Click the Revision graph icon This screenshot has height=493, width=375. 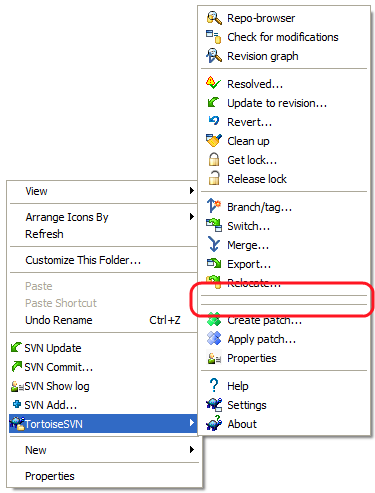[x=214, y=56]
